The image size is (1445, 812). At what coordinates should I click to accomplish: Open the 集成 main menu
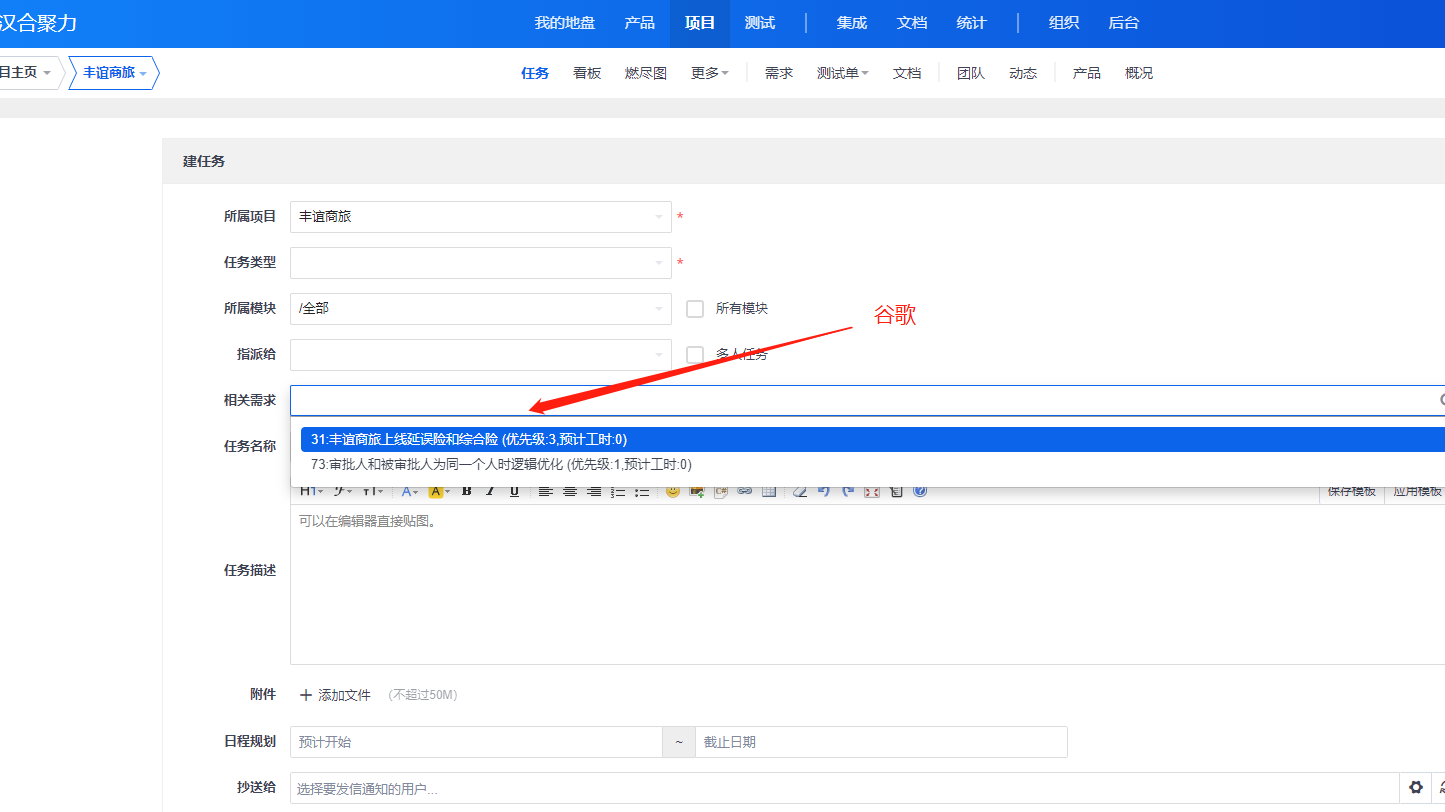852,23
